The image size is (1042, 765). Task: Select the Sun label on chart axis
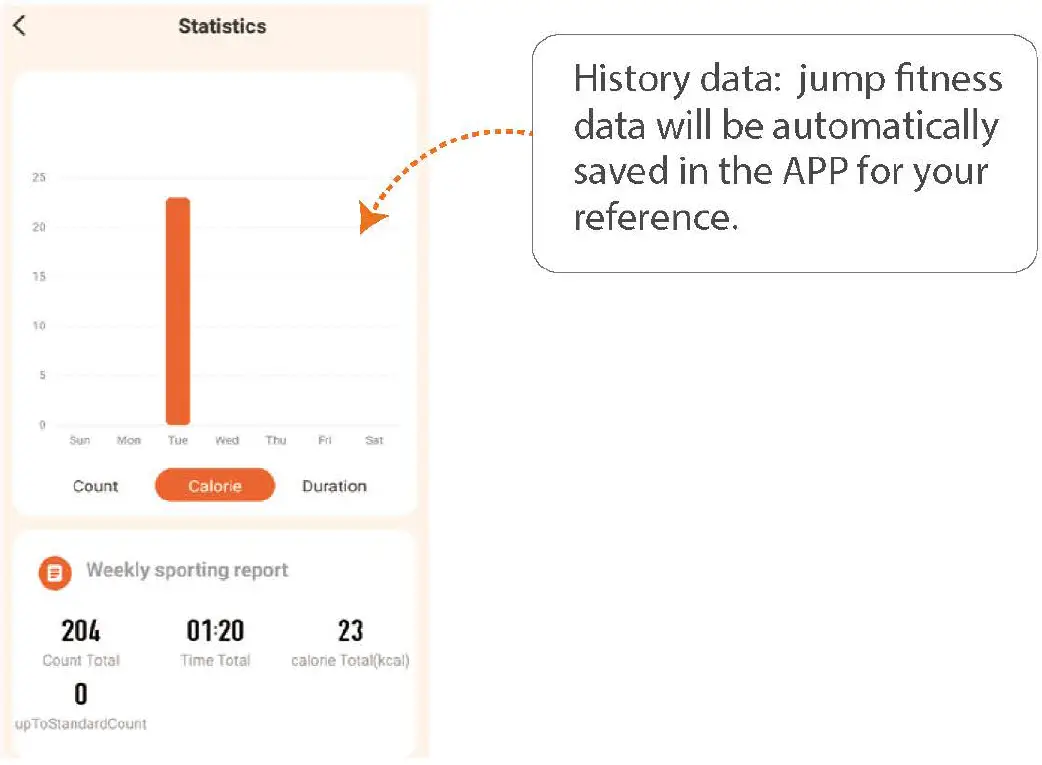point(80,441)
